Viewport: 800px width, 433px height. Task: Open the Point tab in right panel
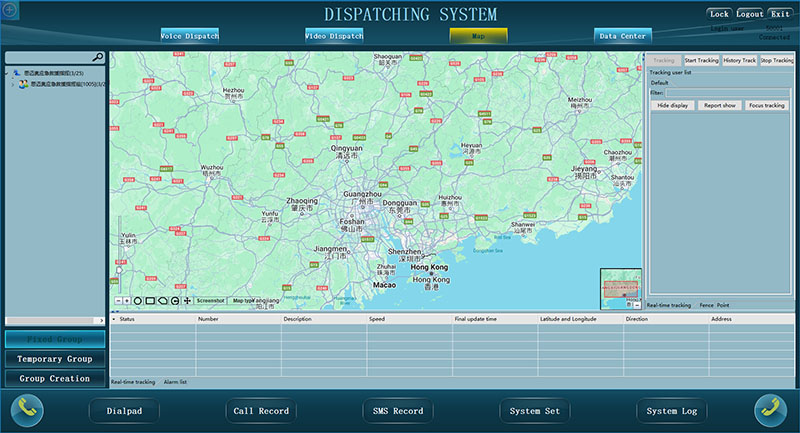point(723,305)
